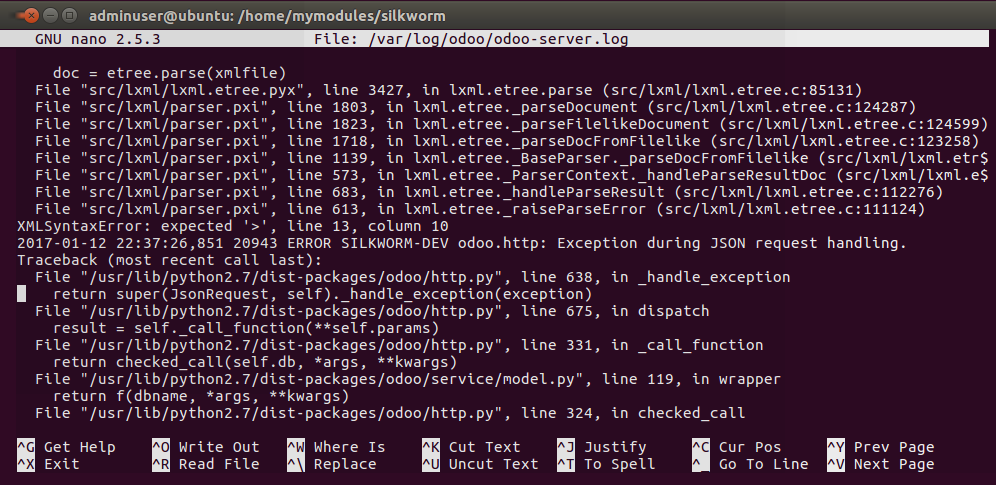Minimize the terminal window
996x485 pixels.
(x=50, y=15)
